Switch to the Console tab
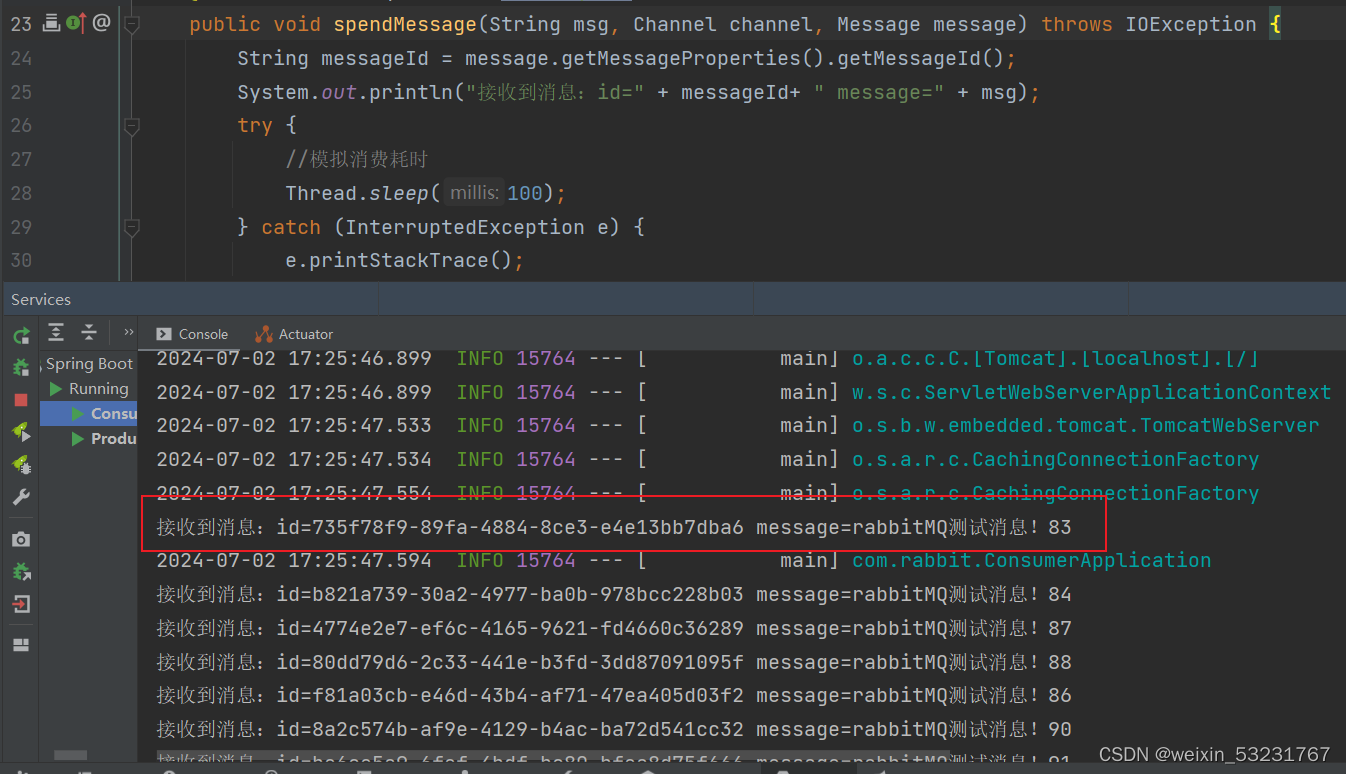 click(191, 334)
